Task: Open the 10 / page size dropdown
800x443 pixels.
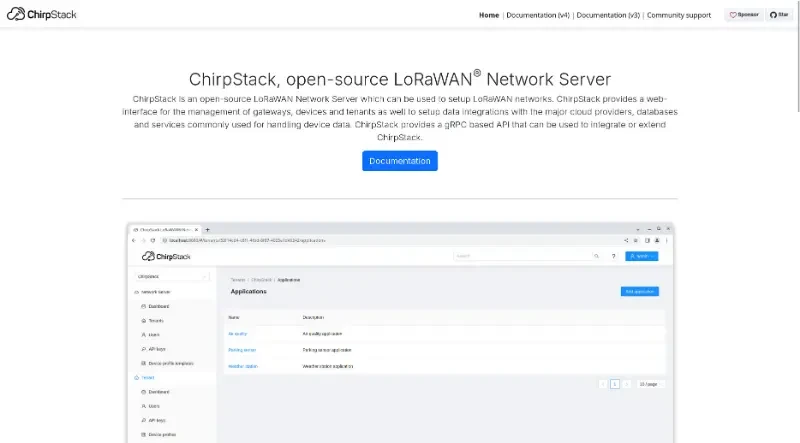Action: coord(650,384)
